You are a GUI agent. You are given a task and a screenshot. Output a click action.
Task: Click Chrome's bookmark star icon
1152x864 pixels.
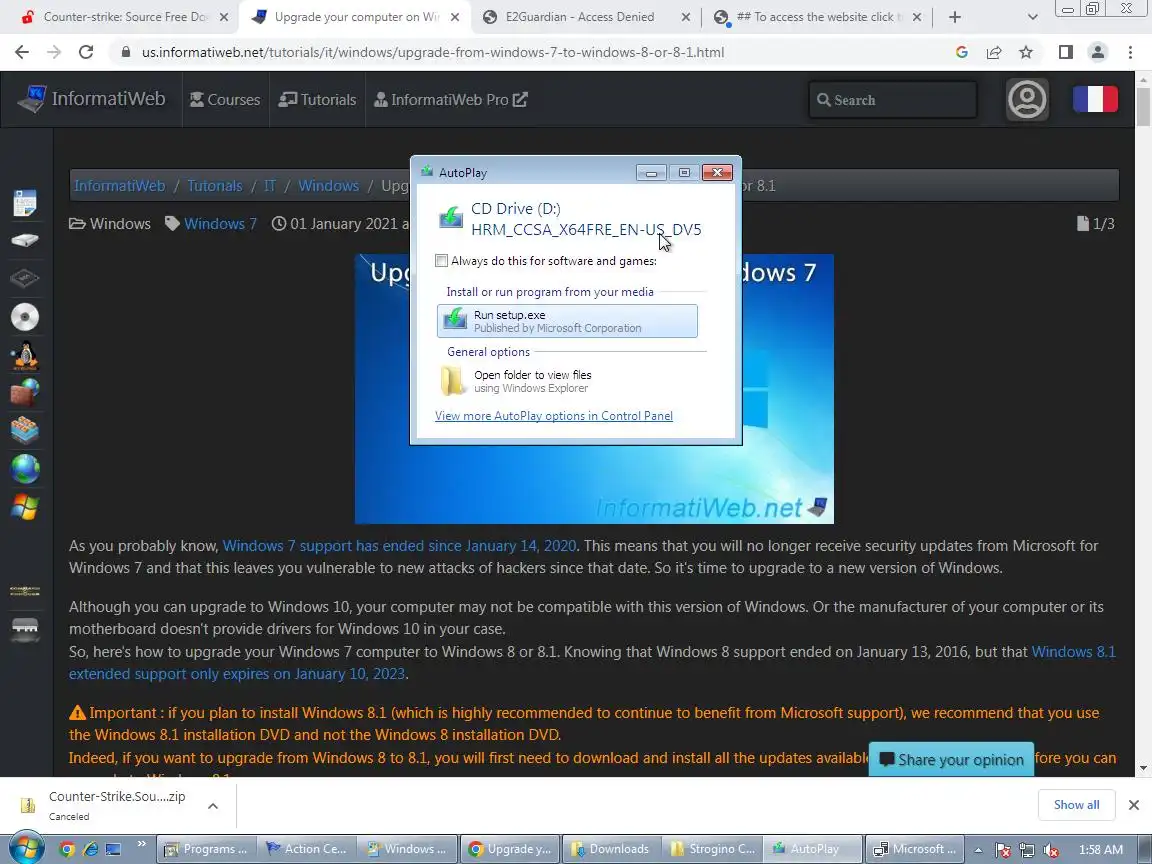point(1026,52)
